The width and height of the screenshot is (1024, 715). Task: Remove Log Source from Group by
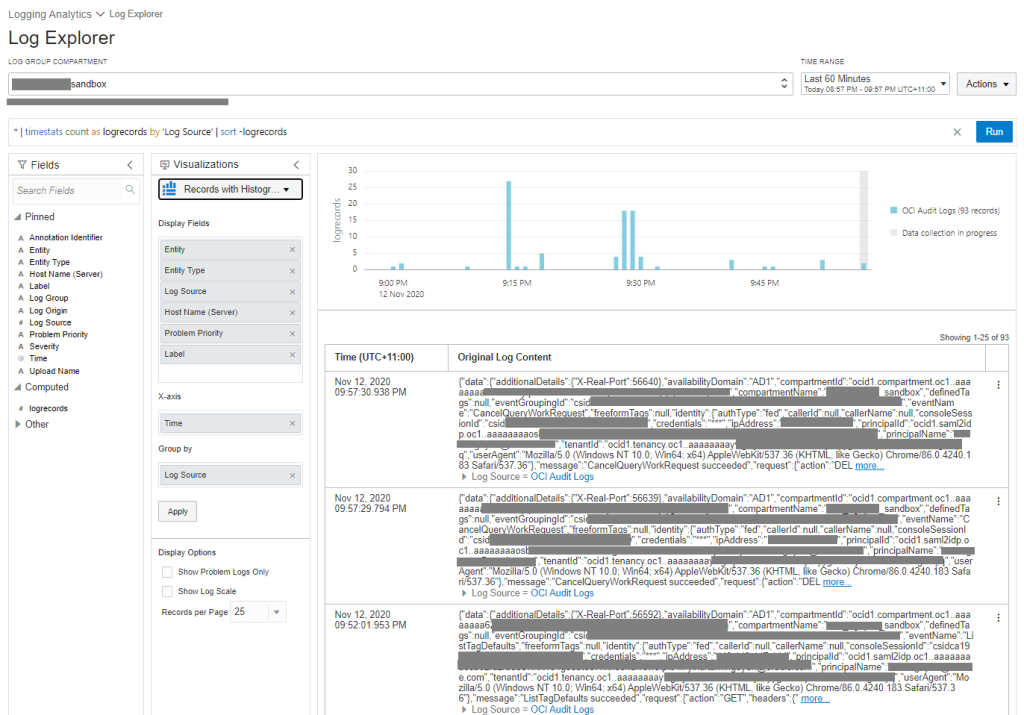pos(292,475)
